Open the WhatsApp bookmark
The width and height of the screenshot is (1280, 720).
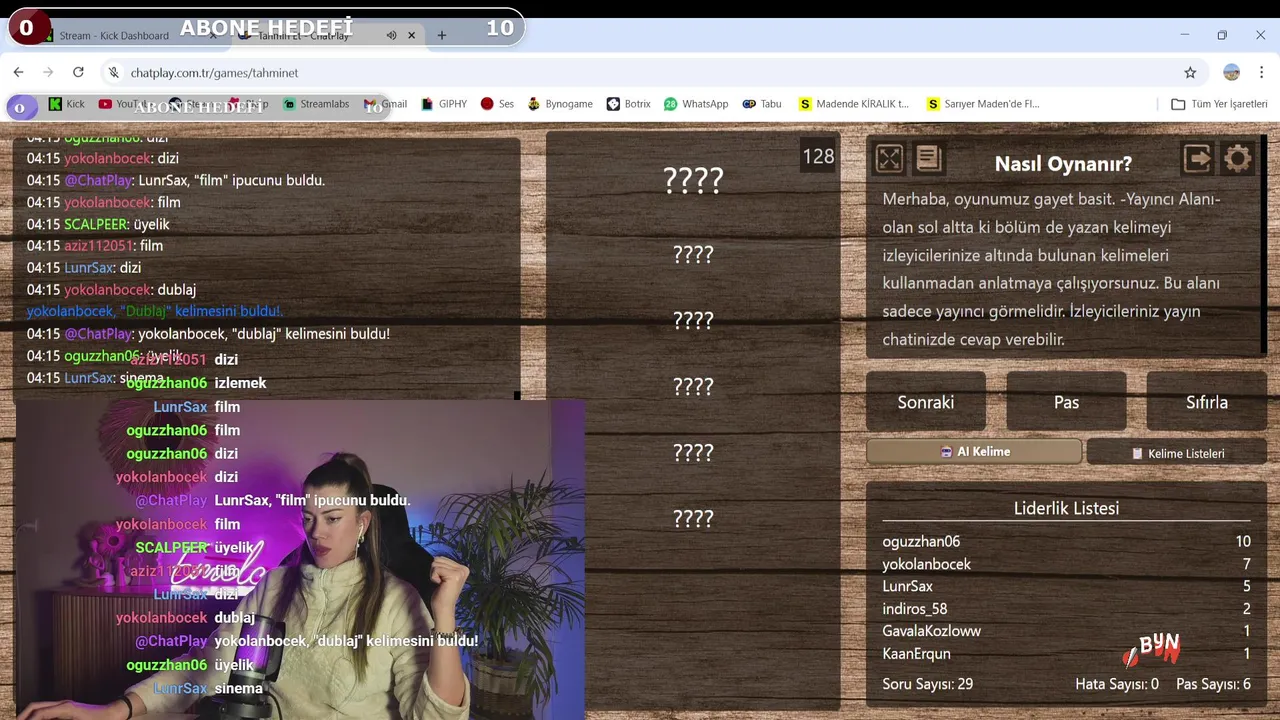coord(696,104)
